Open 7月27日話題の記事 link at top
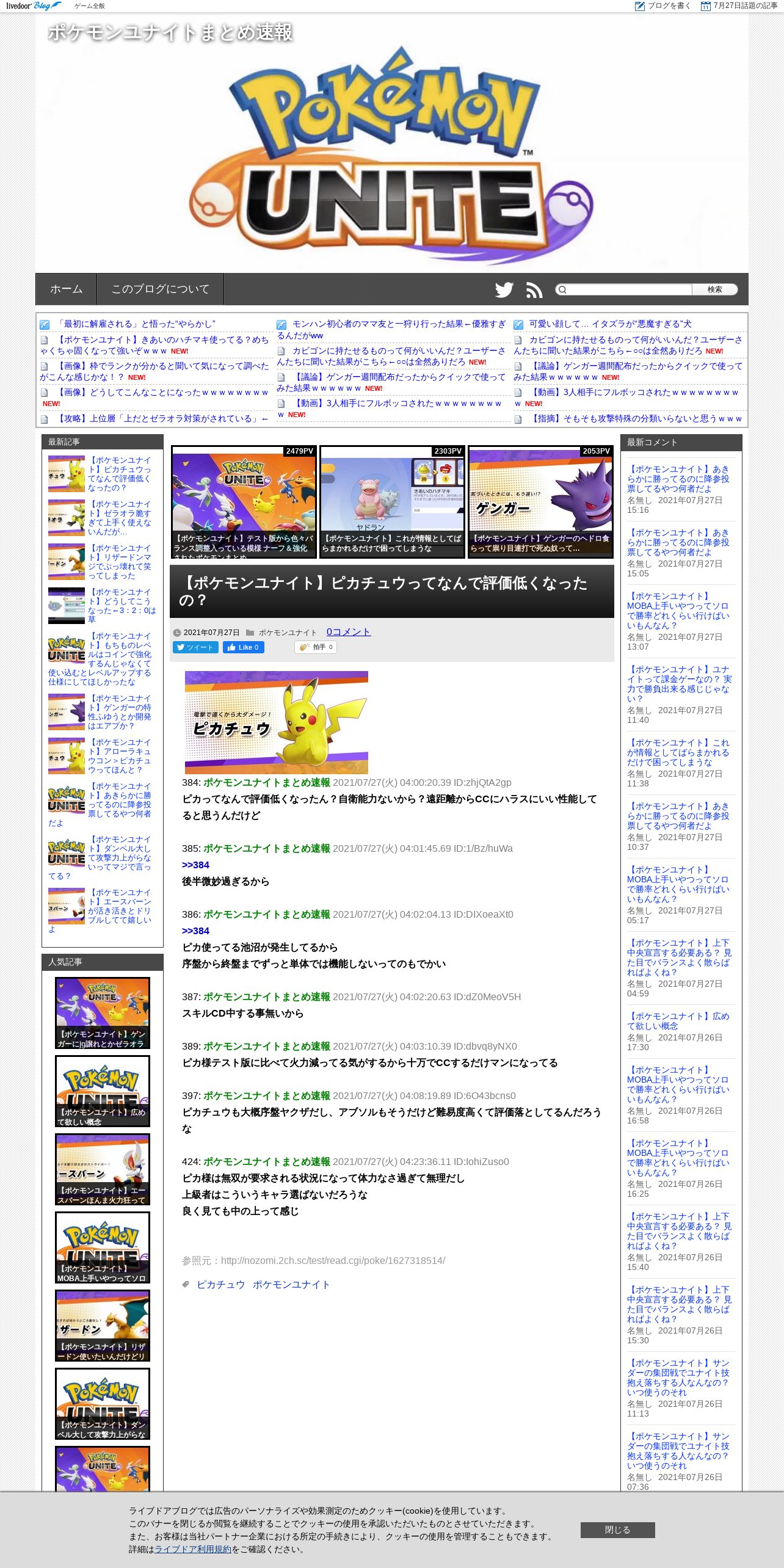Viewport: 784px width, 1568px height. coord(745,6)
